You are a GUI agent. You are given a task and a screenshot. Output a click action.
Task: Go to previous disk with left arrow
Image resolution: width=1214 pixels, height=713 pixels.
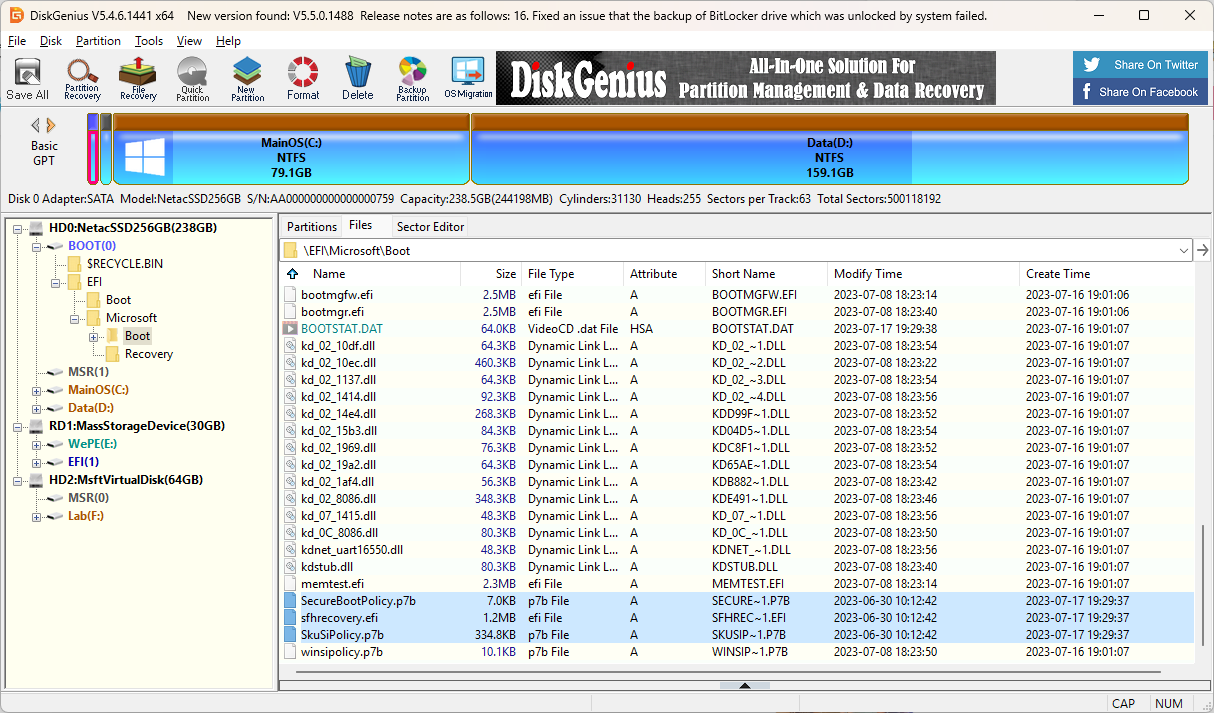click(36, 125)
